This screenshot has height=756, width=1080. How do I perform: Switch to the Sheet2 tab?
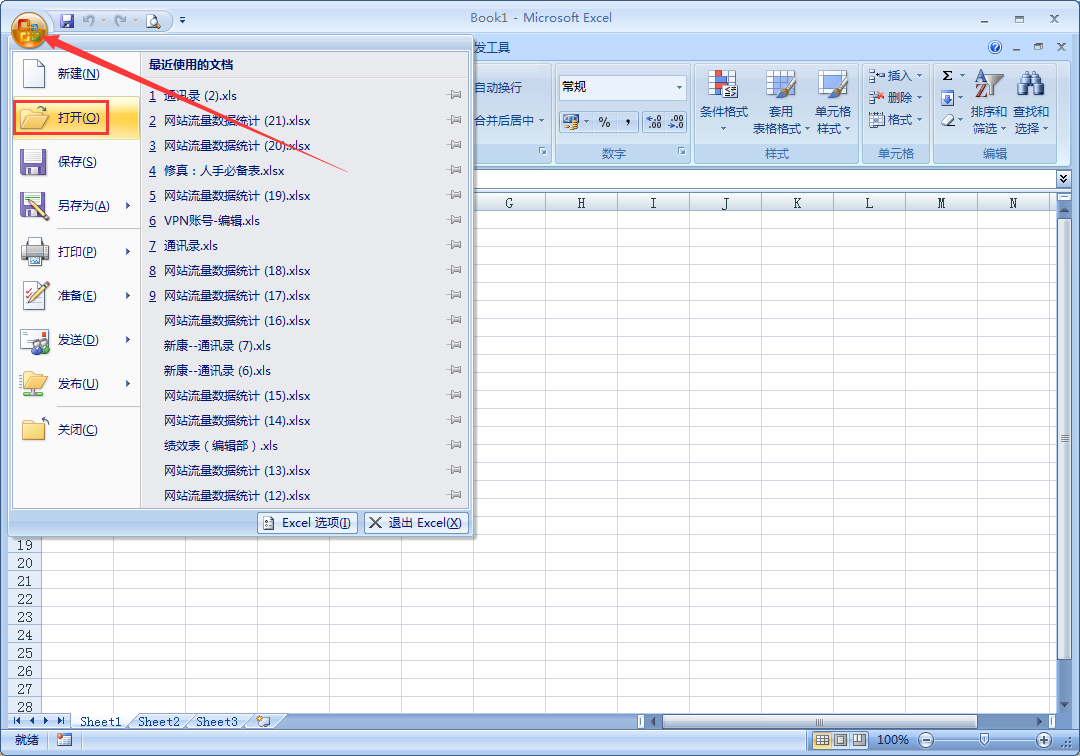[158, 721]
